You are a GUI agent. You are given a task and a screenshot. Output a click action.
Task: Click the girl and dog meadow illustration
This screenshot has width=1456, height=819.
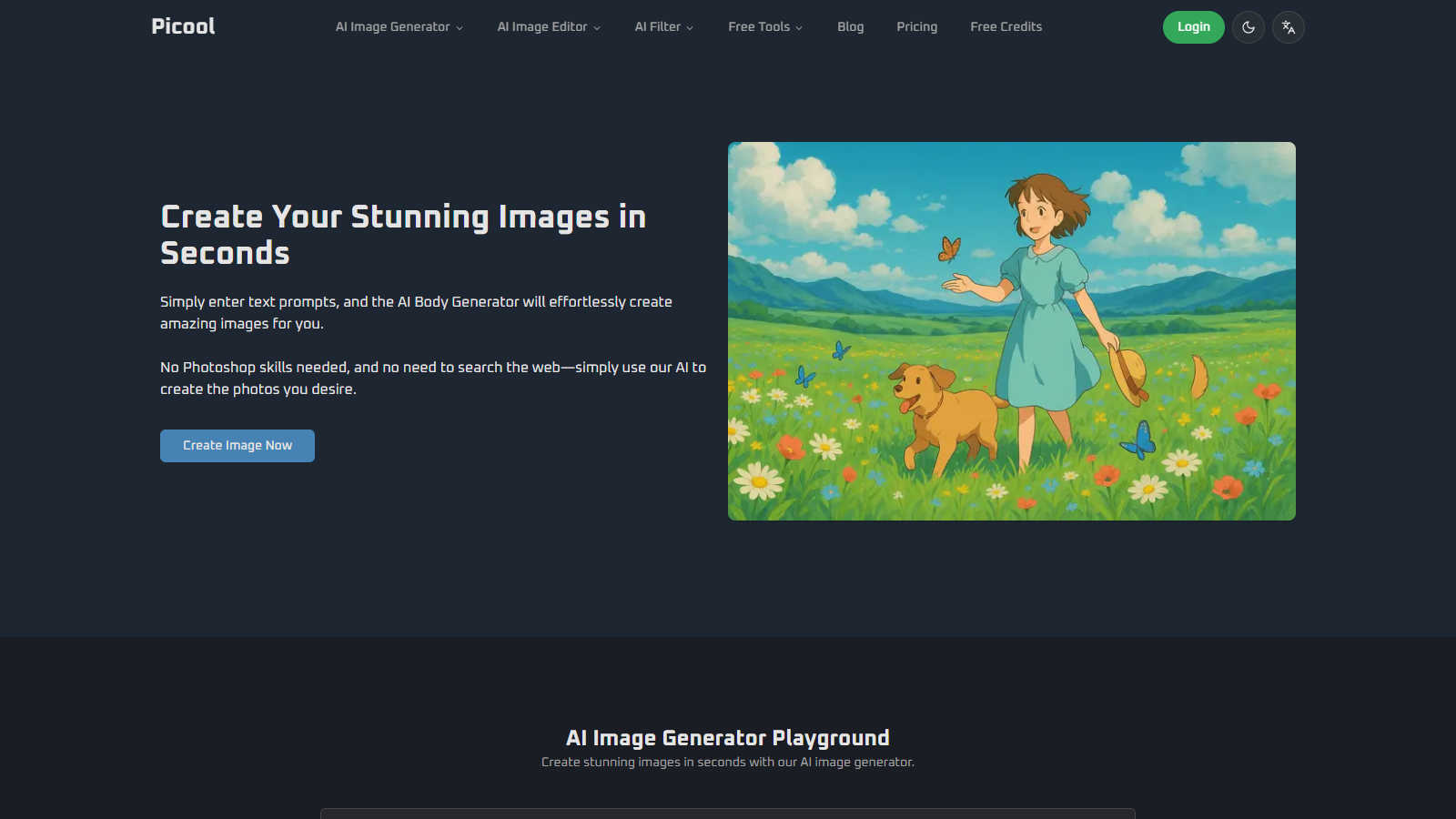(x=1012, y=331)
